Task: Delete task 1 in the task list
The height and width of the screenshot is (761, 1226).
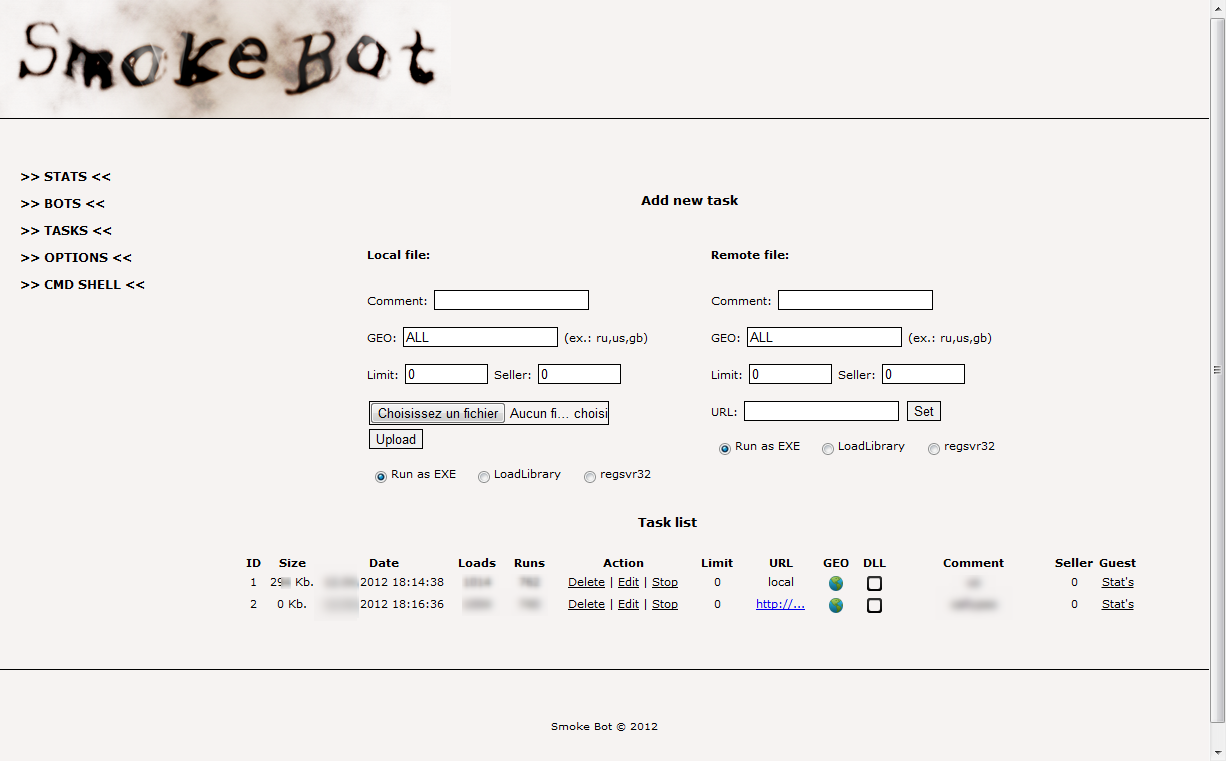Action: tap(586, 582)
